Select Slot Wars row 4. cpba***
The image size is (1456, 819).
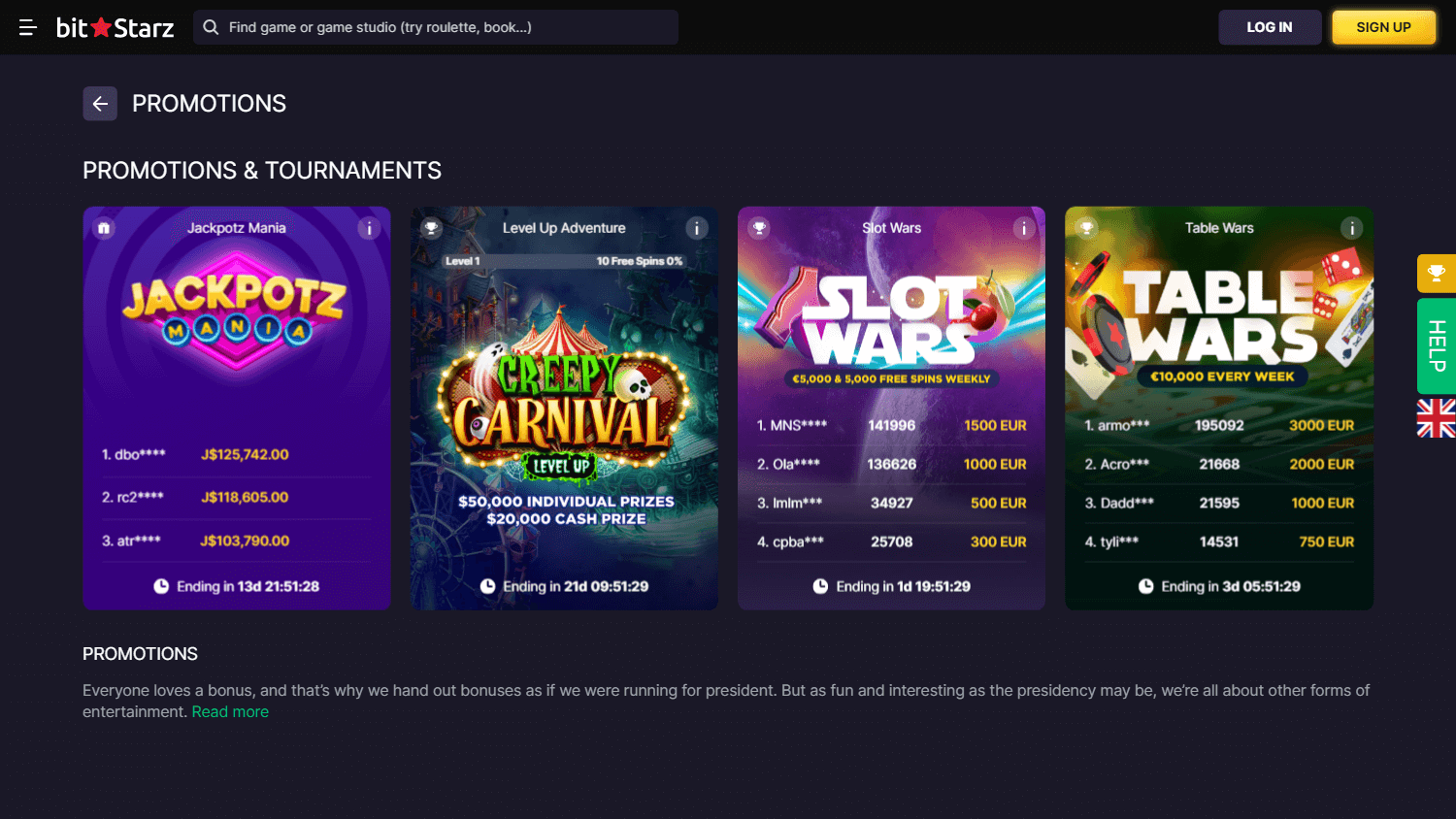point(891,541)
